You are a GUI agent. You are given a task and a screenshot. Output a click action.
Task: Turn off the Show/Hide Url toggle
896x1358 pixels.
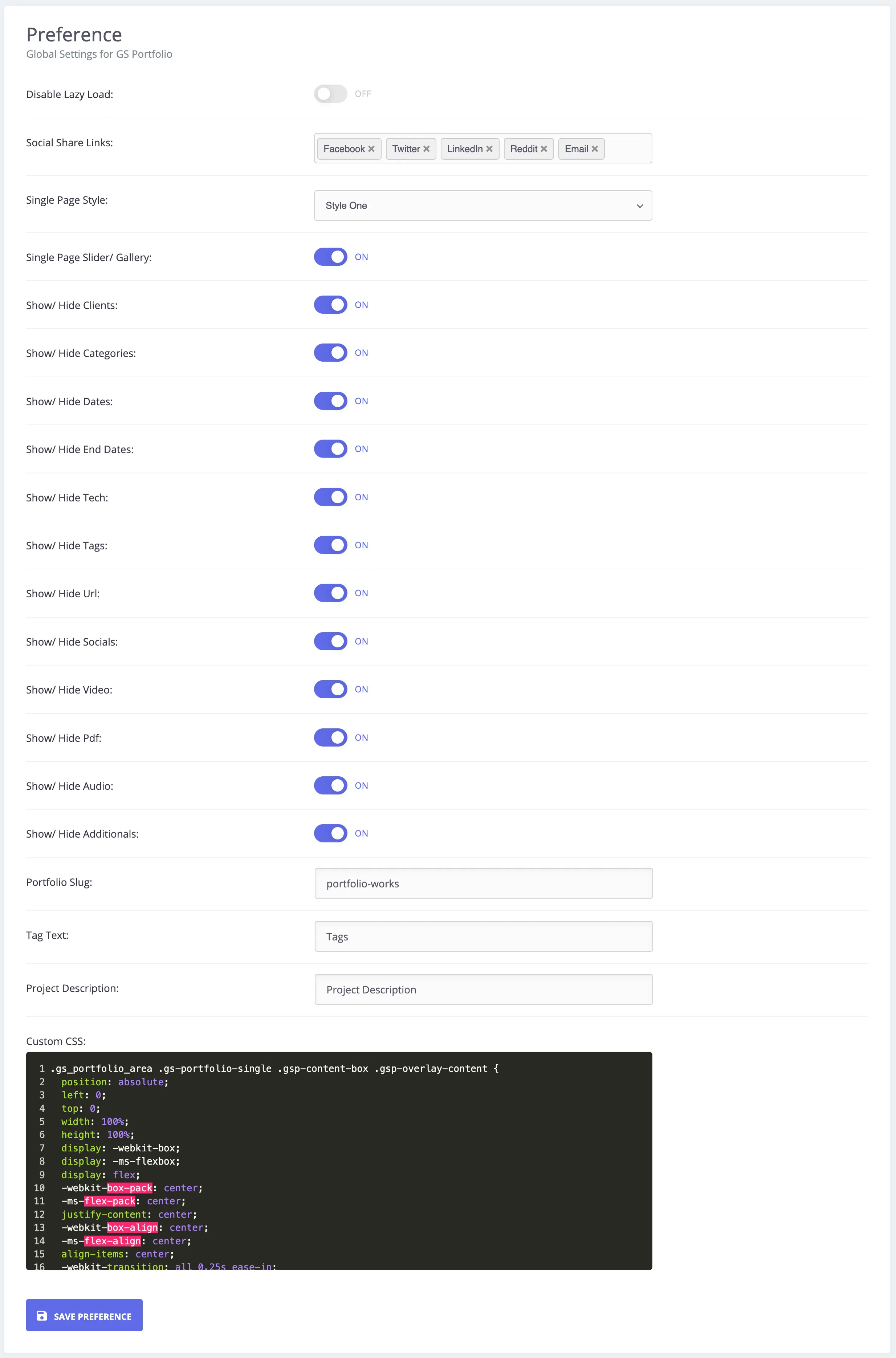330,593
